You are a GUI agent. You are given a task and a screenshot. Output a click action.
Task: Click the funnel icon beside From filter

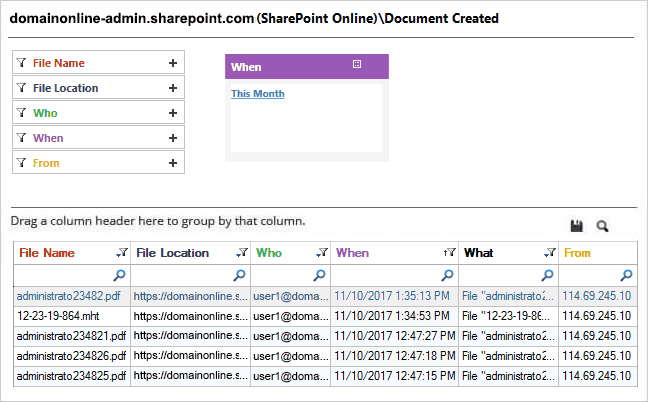click(21, 163)
